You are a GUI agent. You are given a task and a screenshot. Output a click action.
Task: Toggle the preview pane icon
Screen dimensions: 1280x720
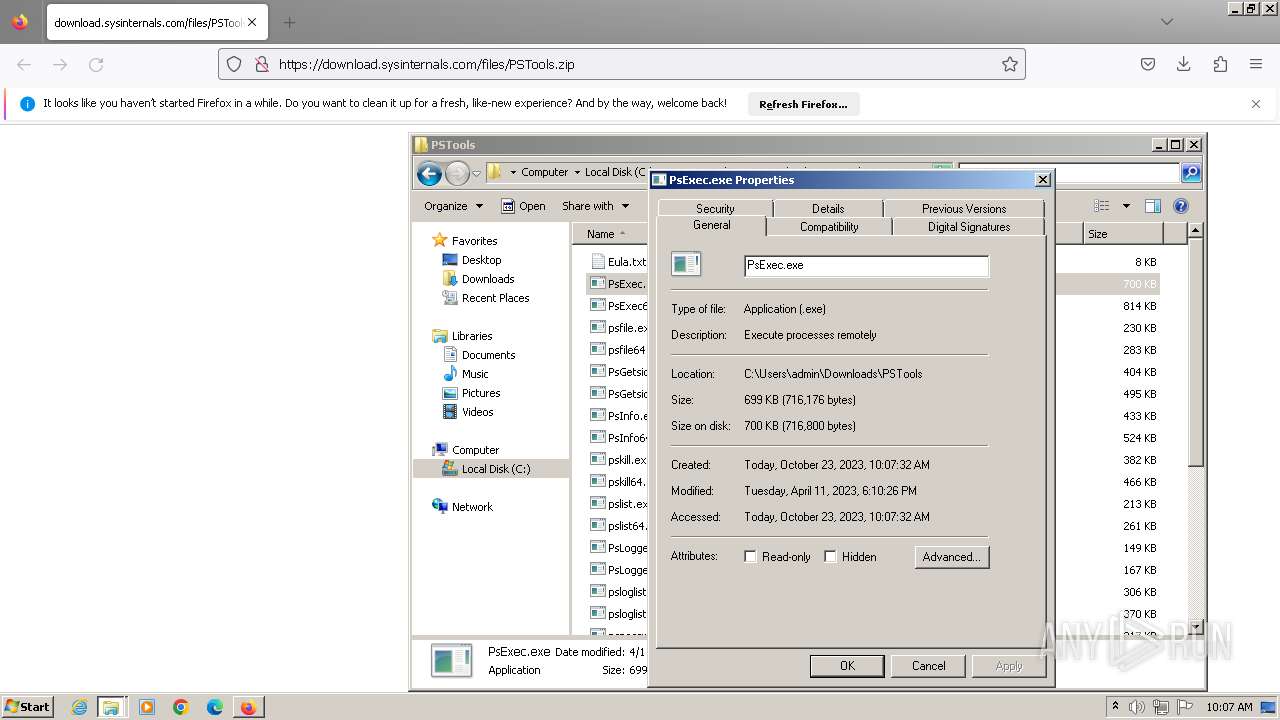tap(1153, 206)
